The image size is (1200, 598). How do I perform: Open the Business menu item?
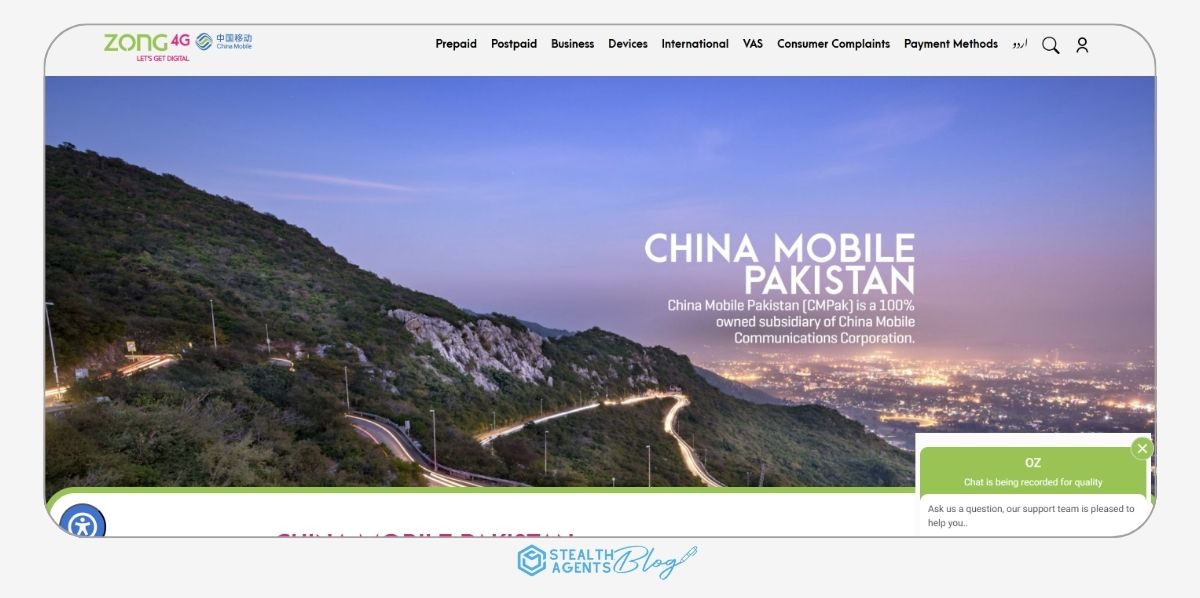pos(572,44)
